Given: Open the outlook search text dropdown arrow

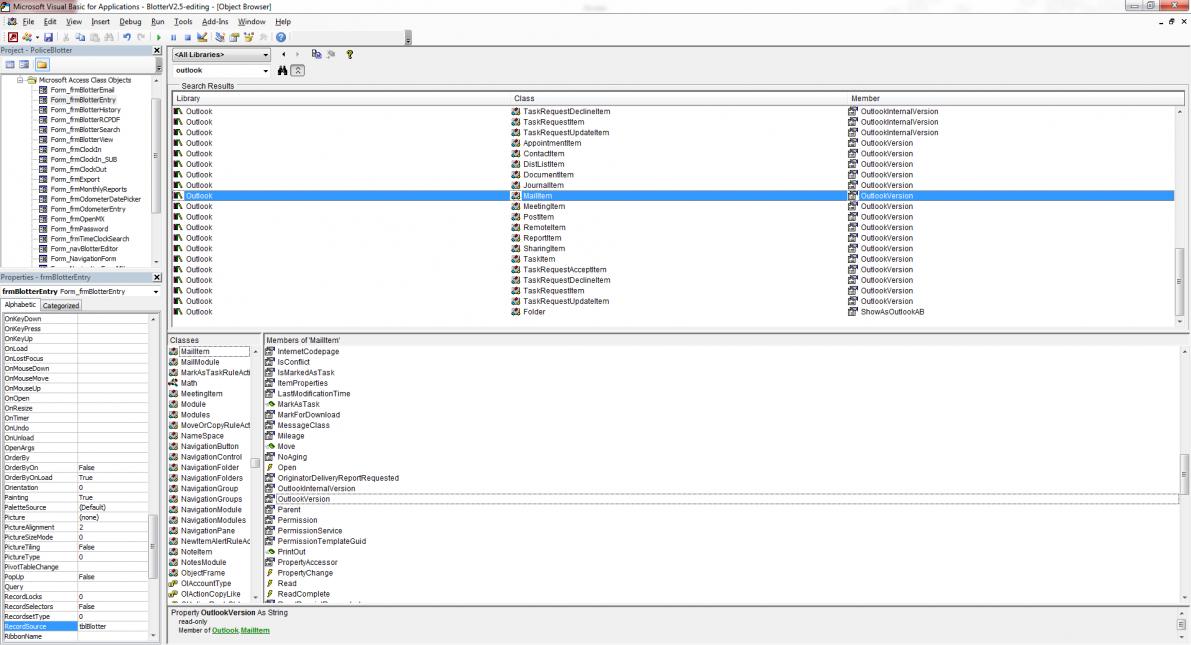Looking at the screenshot, I should [x=266, y=71].
